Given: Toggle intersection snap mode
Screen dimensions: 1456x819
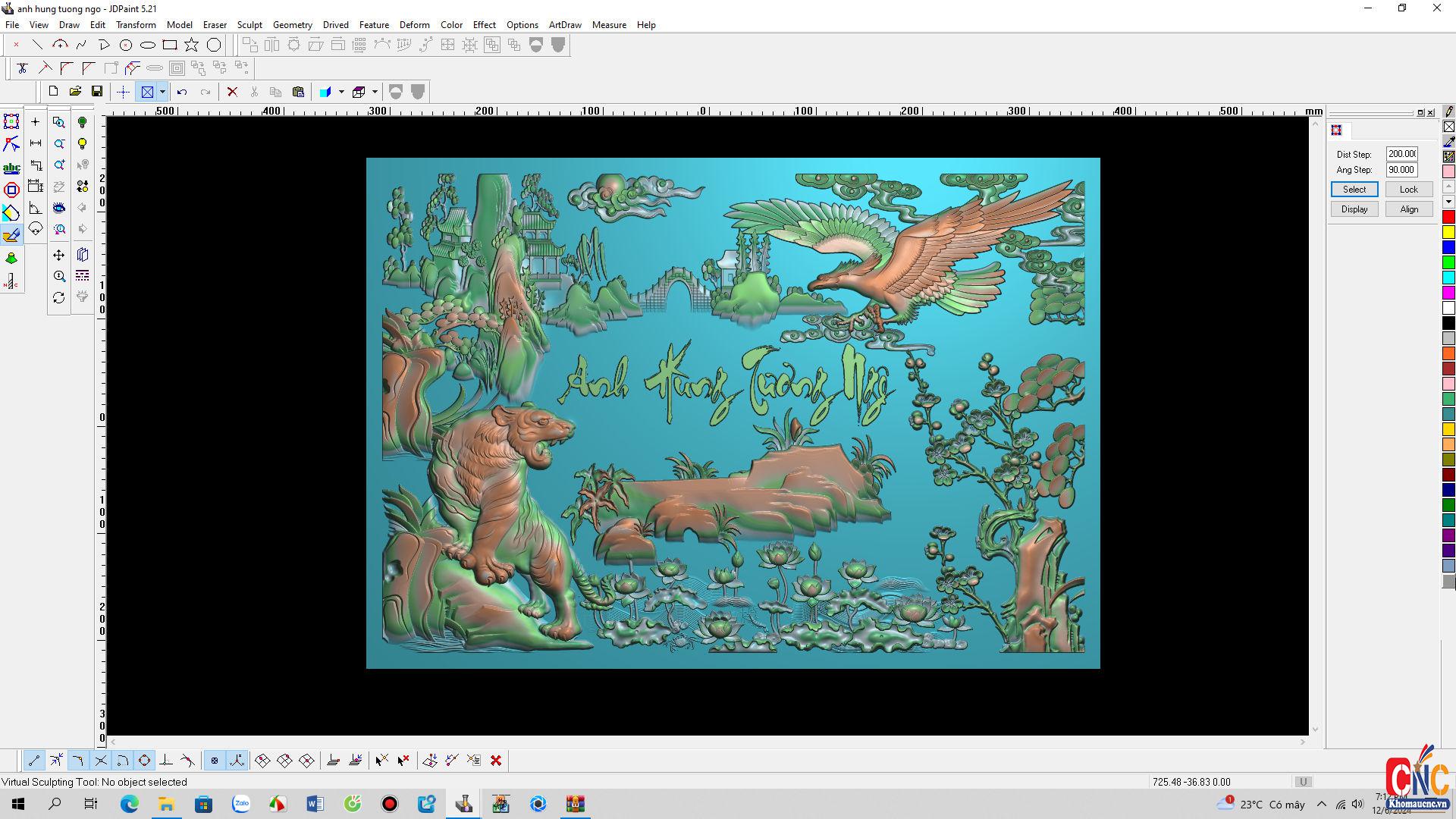Looking at the screenshot, I should click(101, 761).
